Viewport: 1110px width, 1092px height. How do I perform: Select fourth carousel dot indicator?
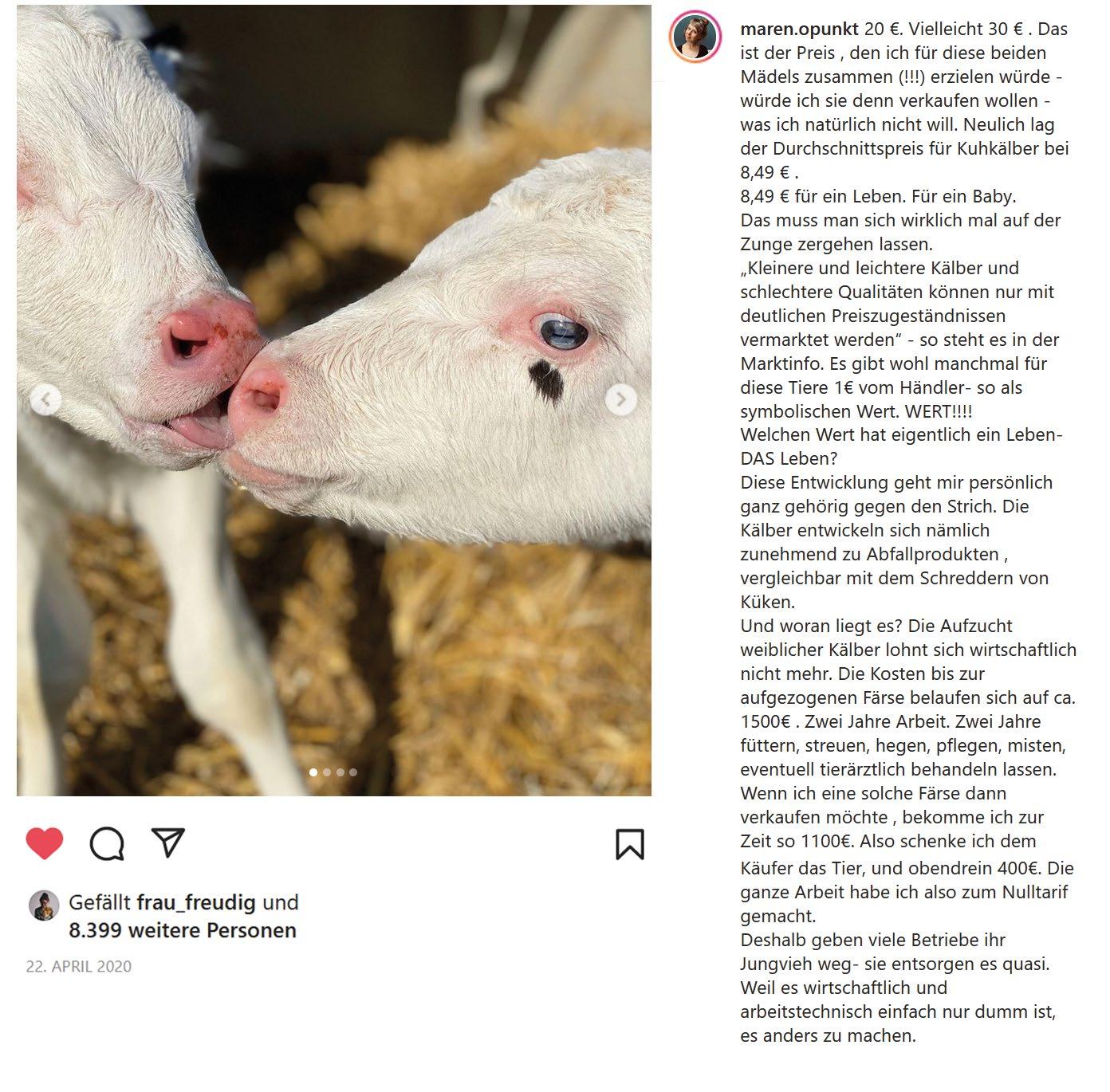353,772
